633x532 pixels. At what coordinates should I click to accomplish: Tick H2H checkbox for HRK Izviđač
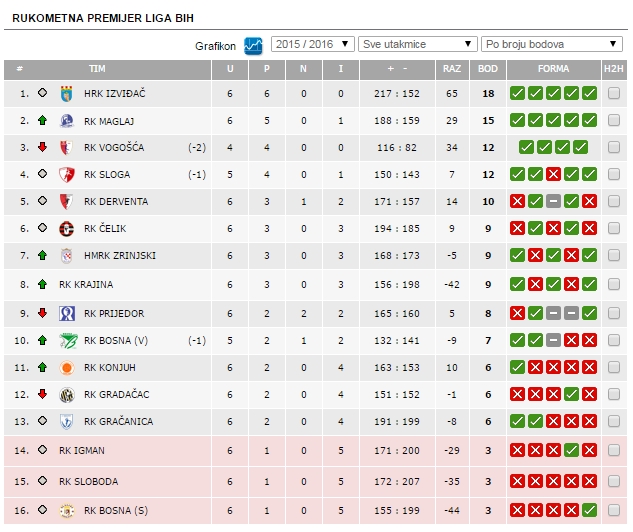[x=614, y=93]
